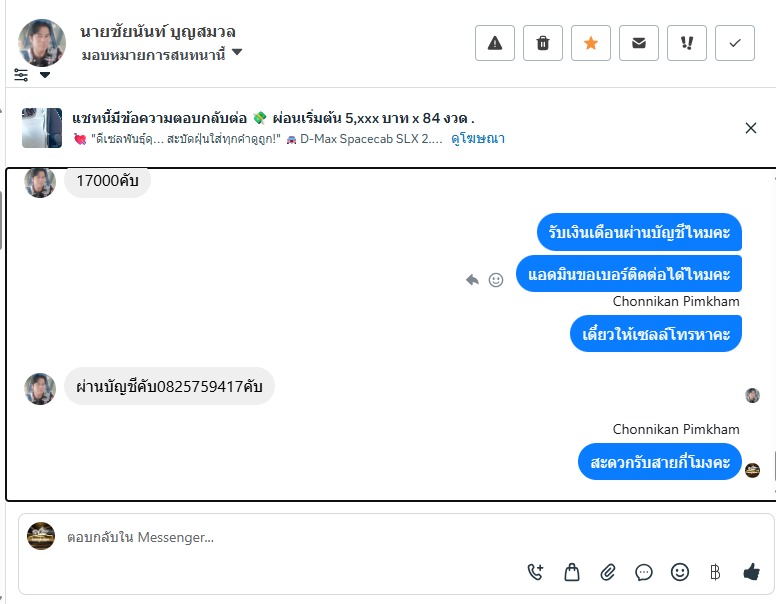Viewport: 776px width, 604px height.
Task: Click the ad thumbnail image
Action: 42,128
